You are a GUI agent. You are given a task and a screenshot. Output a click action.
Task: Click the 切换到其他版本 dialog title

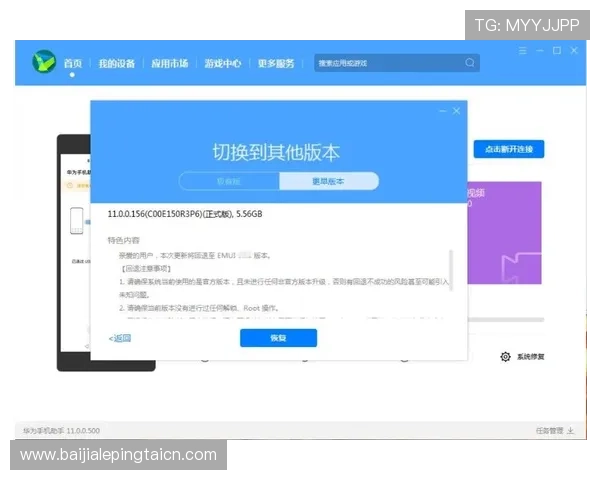pos(276,152)
